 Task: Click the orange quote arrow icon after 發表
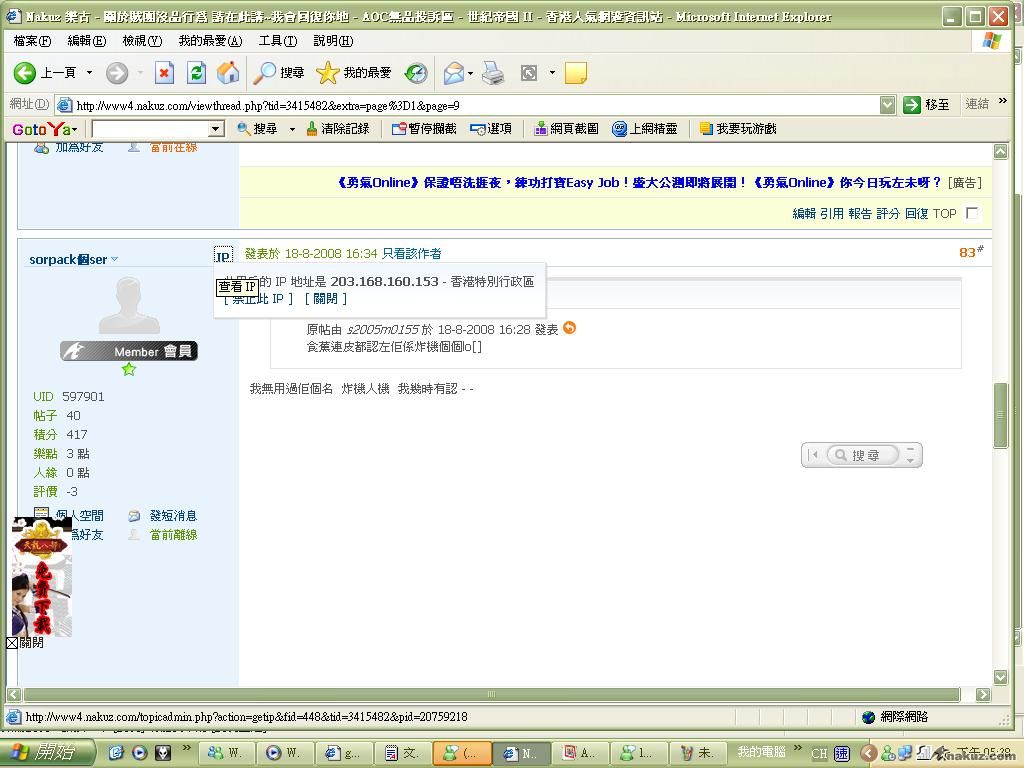coord(569,328)
